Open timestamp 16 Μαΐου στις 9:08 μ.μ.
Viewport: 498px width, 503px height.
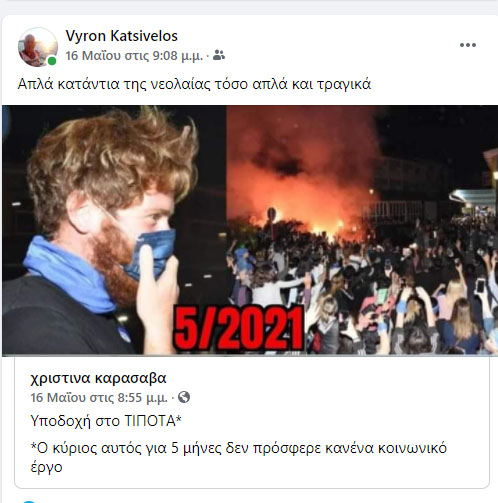click(134, 55)
